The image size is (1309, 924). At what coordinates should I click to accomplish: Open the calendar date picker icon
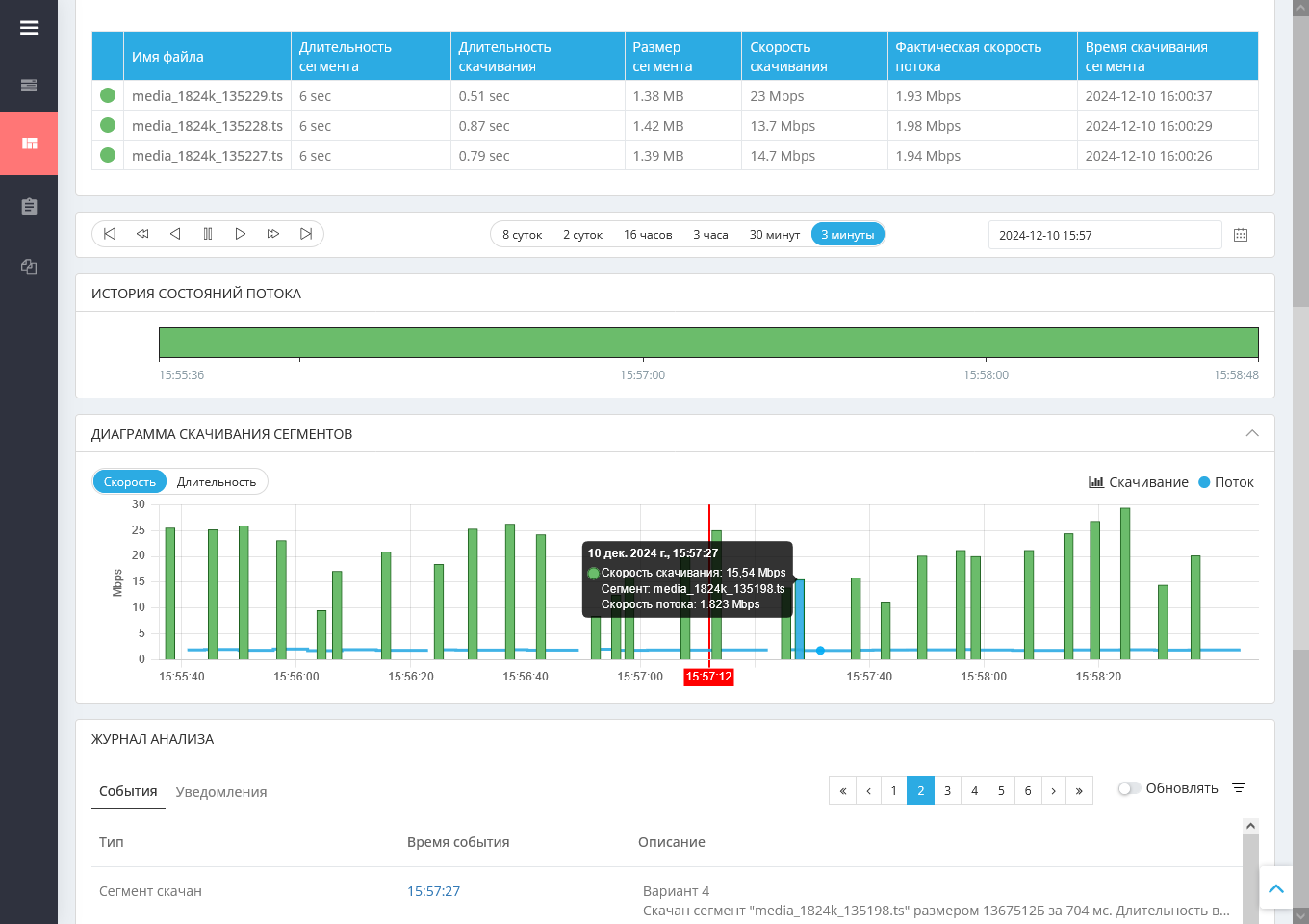(x=1241, y=235)
